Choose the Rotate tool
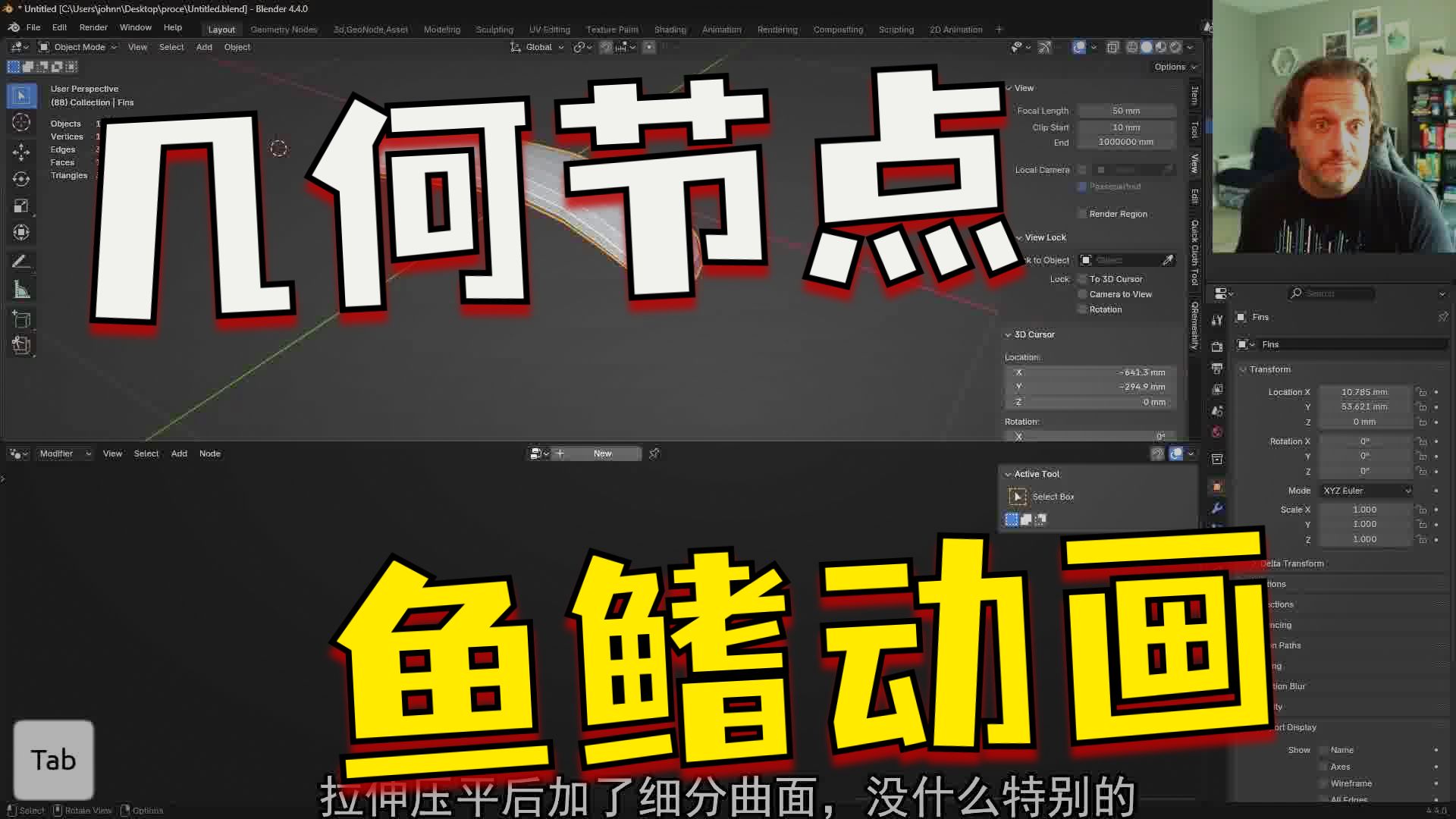This screenshot has width=1456, height=819. click(x=21, y=179)
